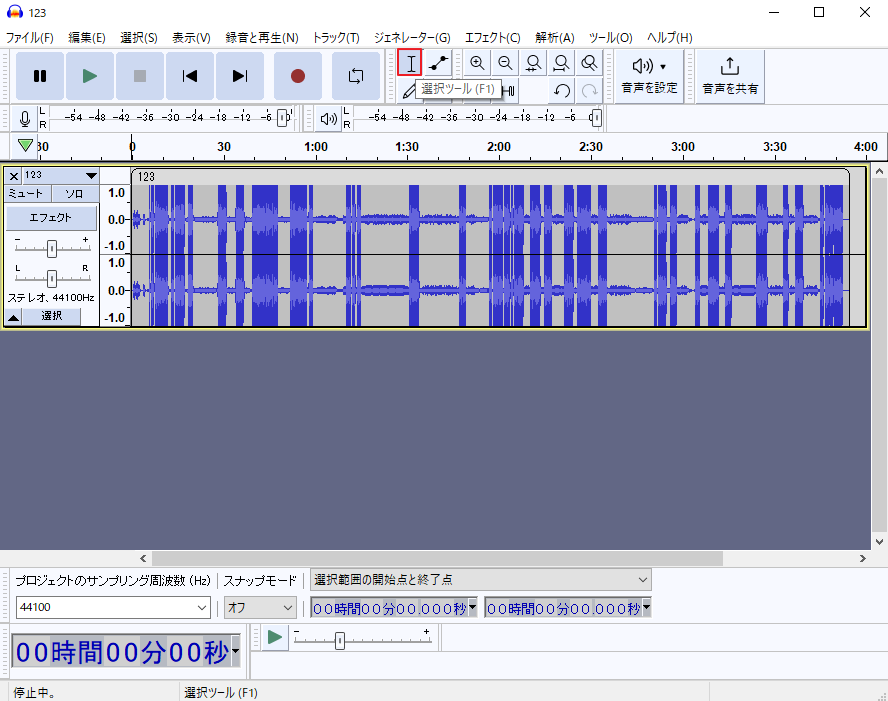Mute the 123 track
The width and height of the screenshot is (888, 701).
click(25, 193)
